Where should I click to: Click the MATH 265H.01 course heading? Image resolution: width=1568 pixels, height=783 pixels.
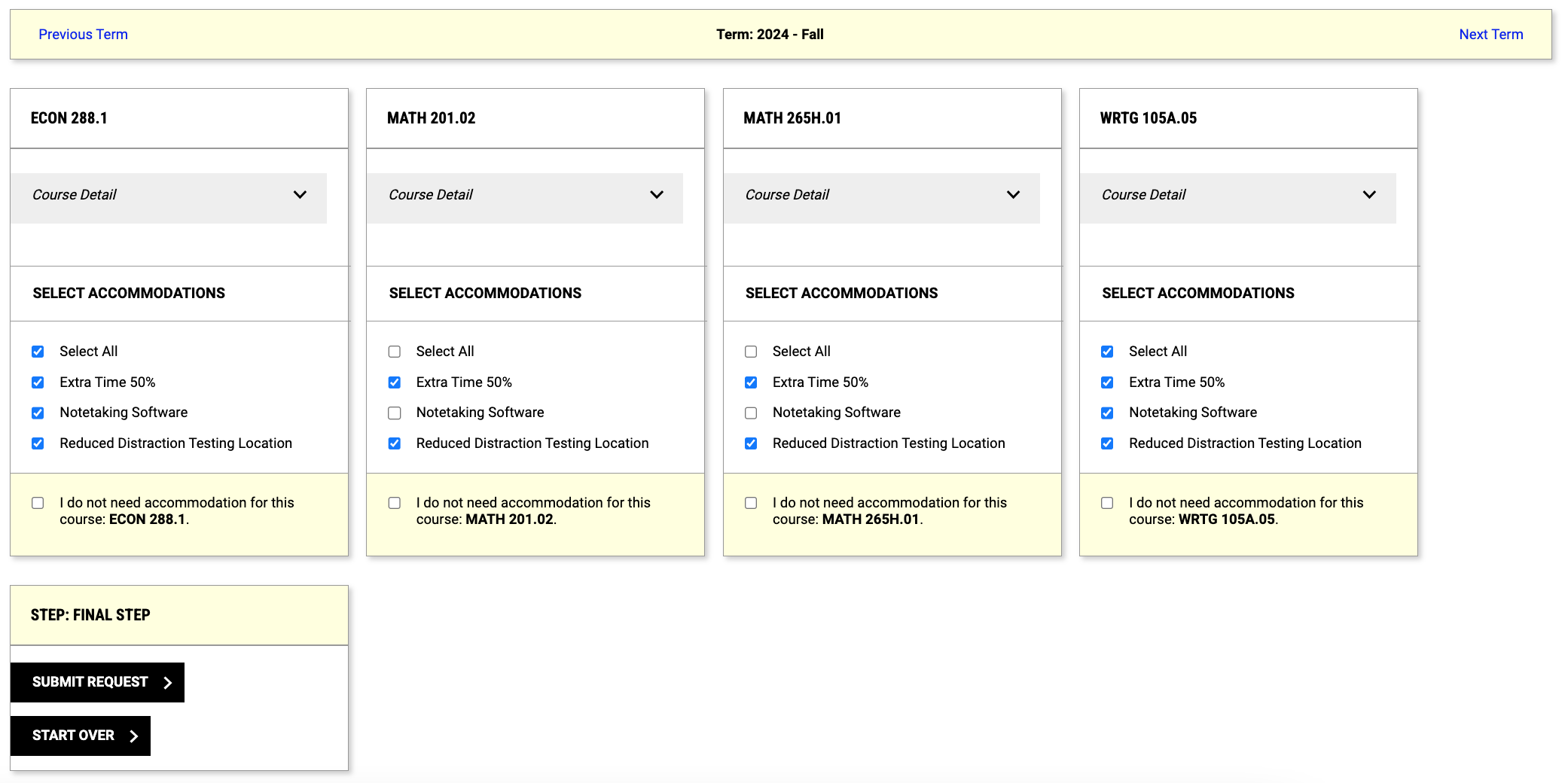point(792,118)
